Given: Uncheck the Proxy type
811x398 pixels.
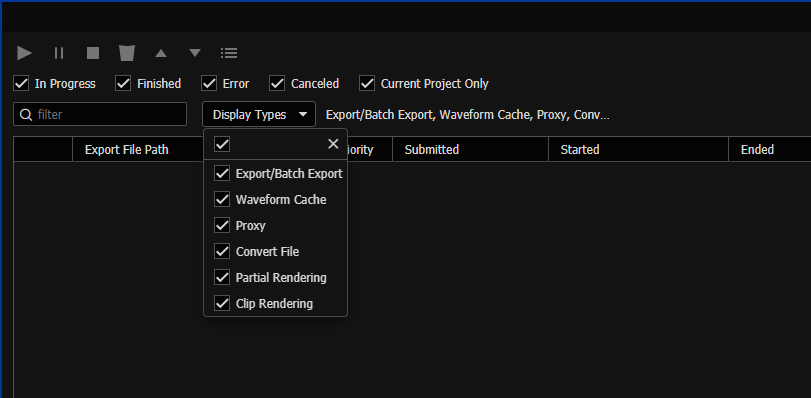Looking at the screenshot, I should tap(222, 226).
